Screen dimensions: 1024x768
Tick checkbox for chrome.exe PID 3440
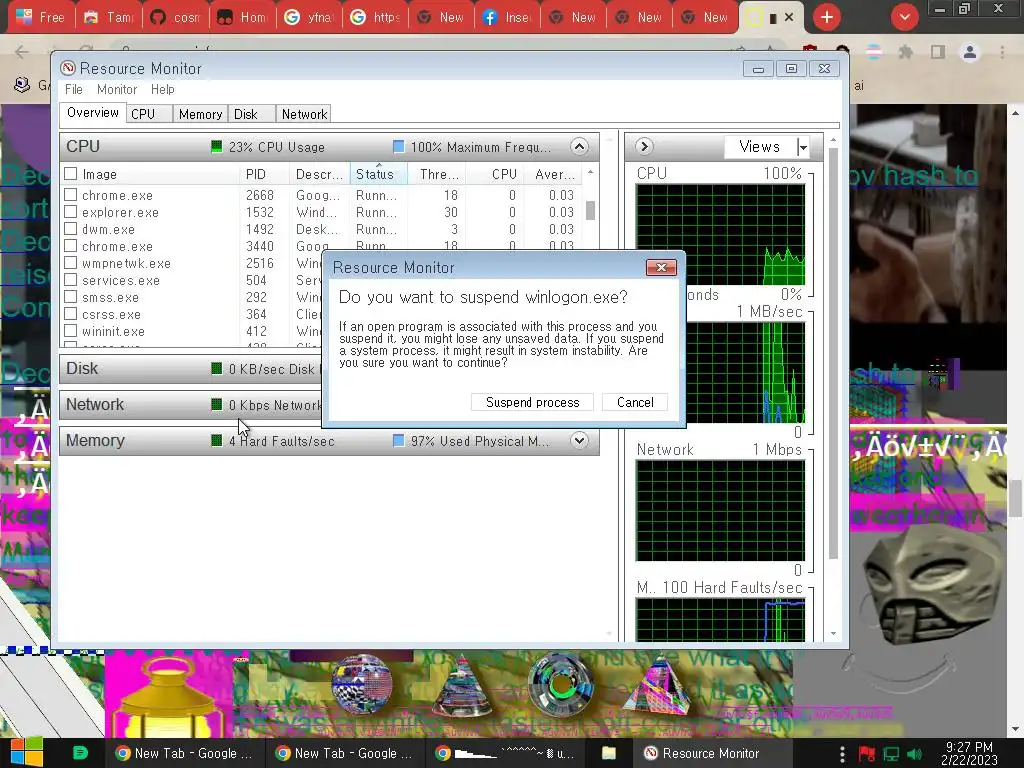click(x=71, y=246)
